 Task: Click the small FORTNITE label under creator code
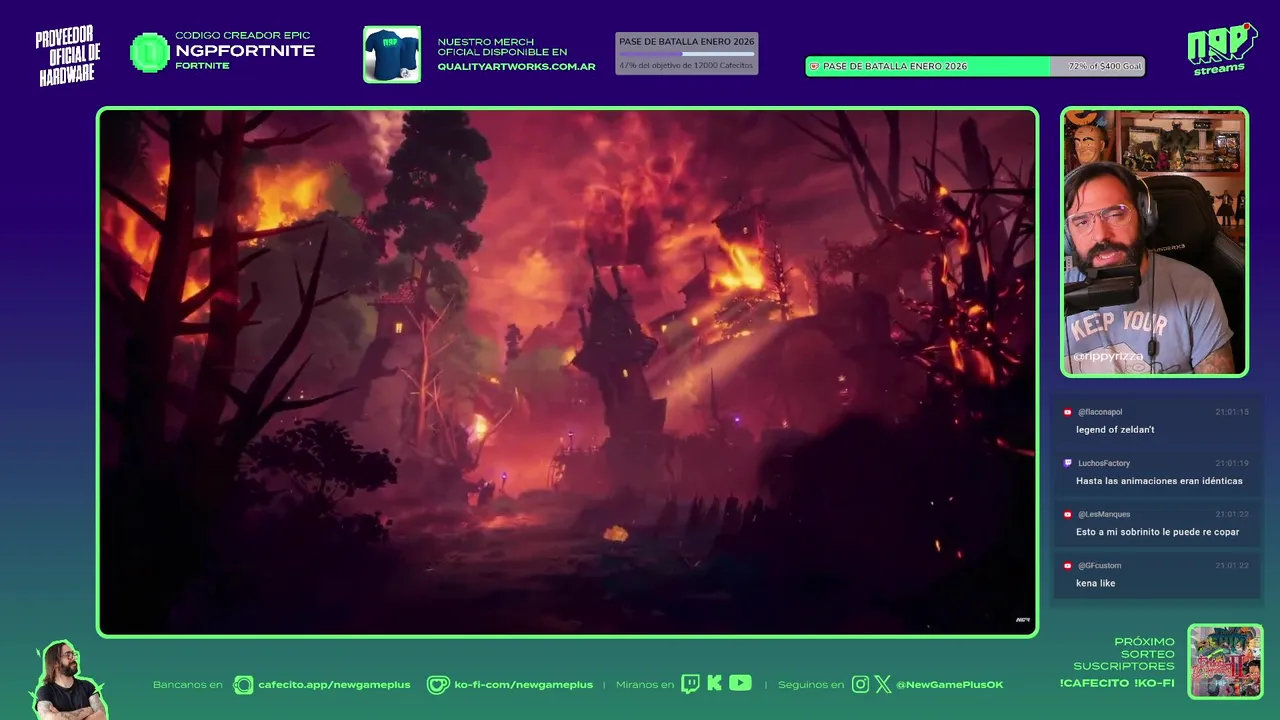[202, 66]
